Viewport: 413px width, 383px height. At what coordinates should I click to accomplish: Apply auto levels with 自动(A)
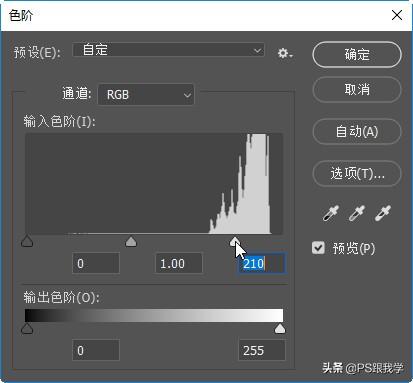coord(357,131)
